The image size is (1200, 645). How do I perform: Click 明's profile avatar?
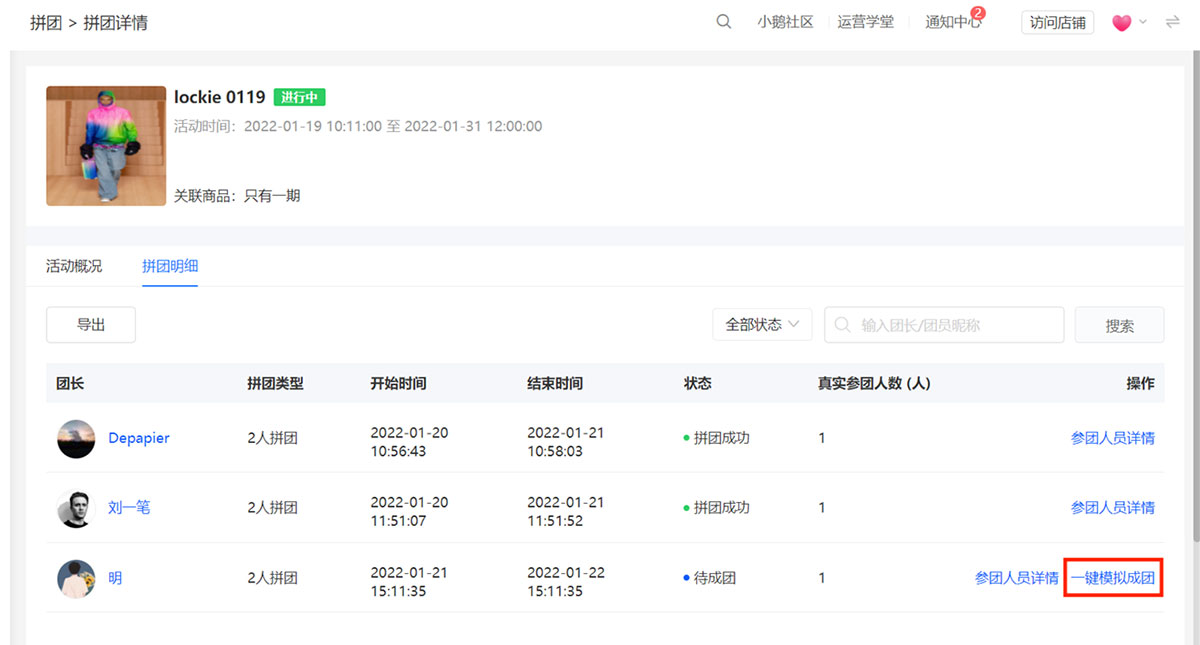point(76,578)
